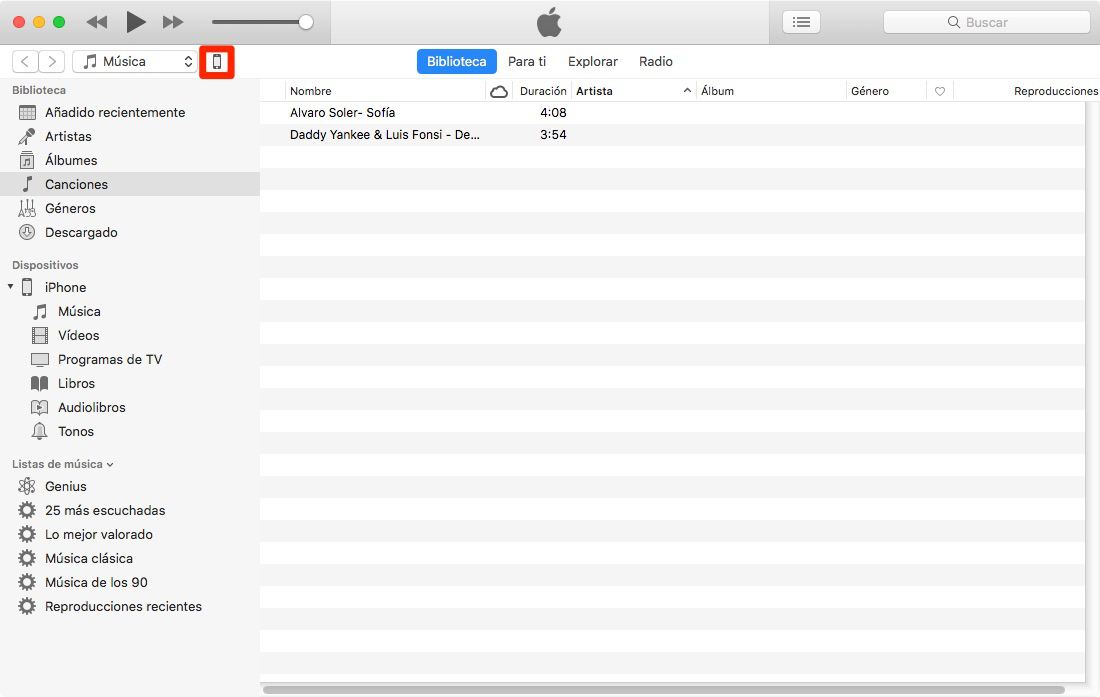Image resolution: width=1100 pixels, height=697 pixels.
Task: Click the Genius atom icon
Action: [x=27, y=486]
